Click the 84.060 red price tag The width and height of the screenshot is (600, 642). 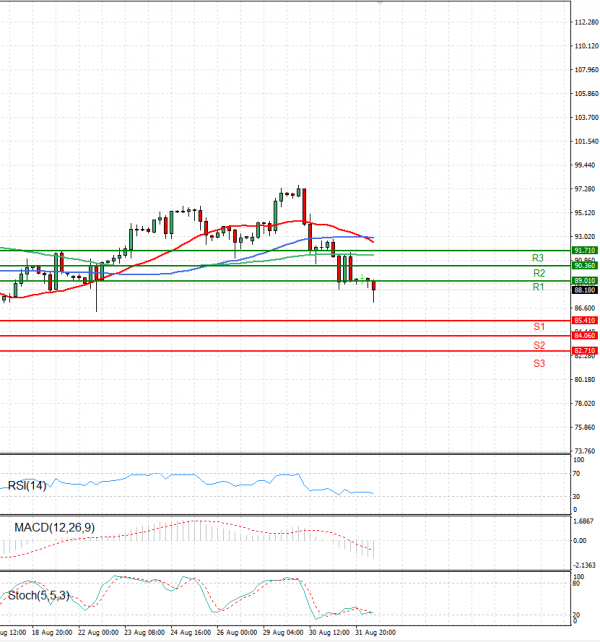coord(585,336)
